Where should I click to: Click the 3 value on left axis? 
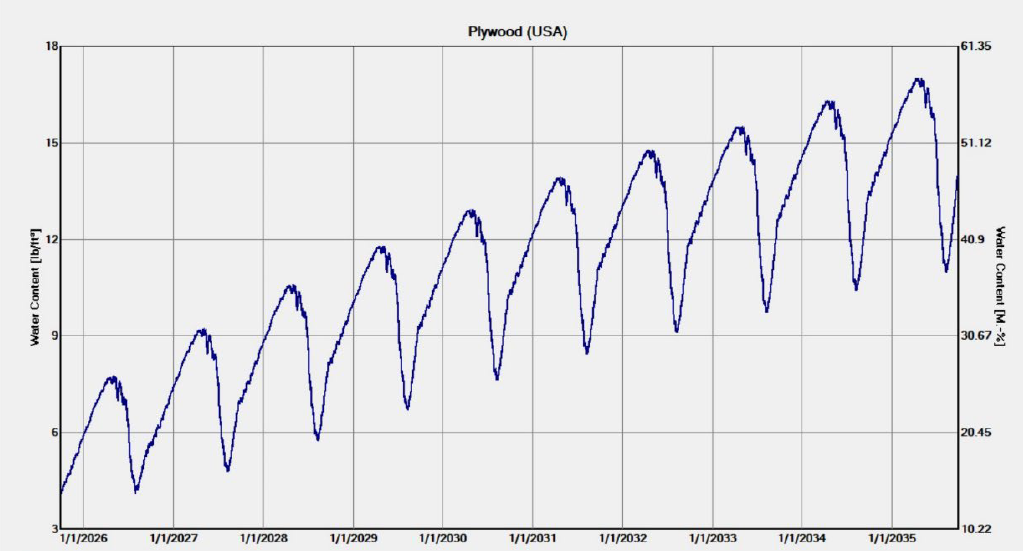tap(50, 528)
